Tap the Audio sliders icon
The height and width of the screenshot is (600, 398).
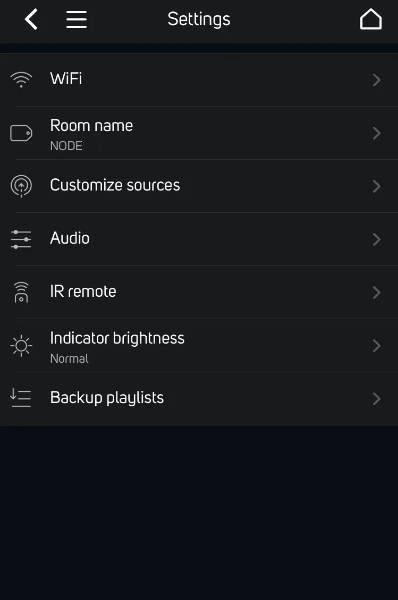coord(21,239)
